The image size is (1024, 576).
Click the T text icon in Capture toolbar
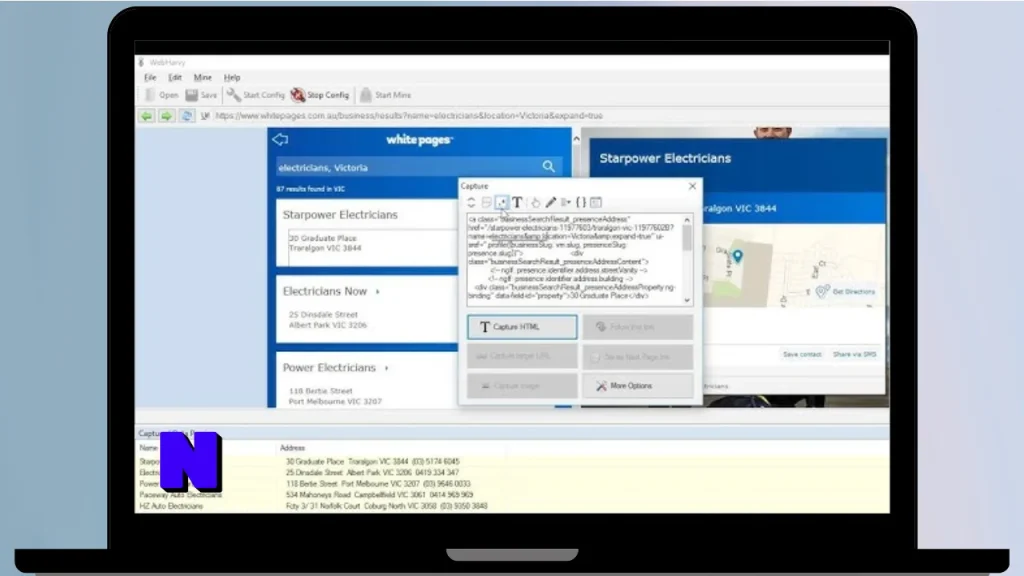tap(517, 202)
